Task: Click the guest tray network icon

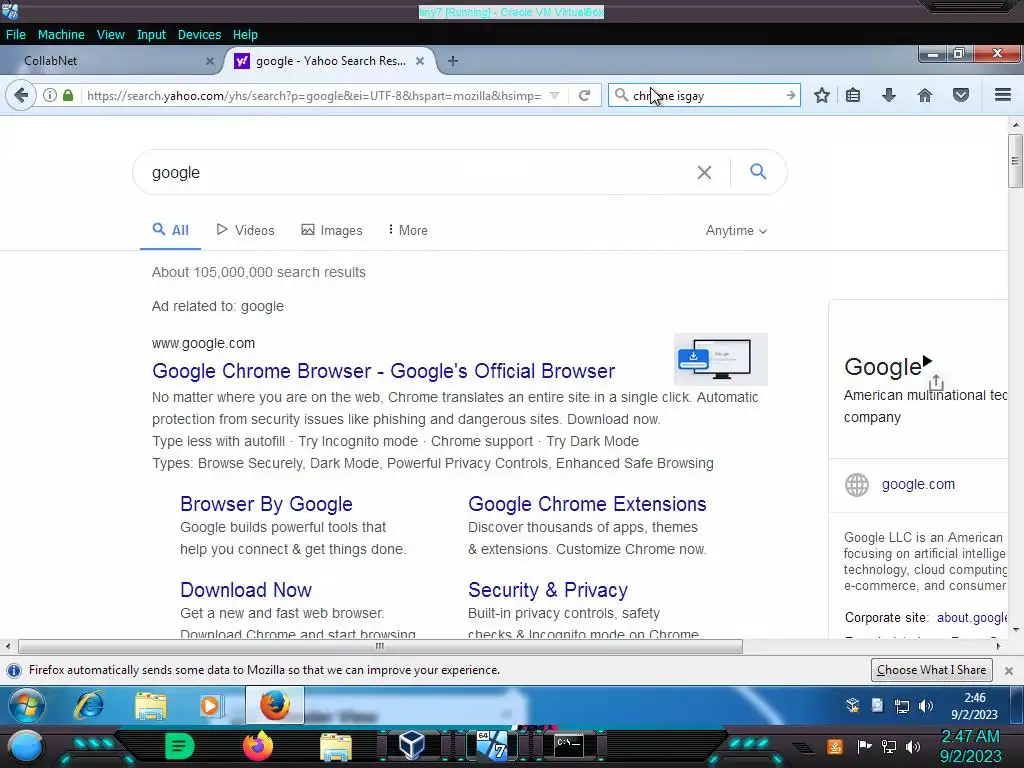Action: click(902, 706)
